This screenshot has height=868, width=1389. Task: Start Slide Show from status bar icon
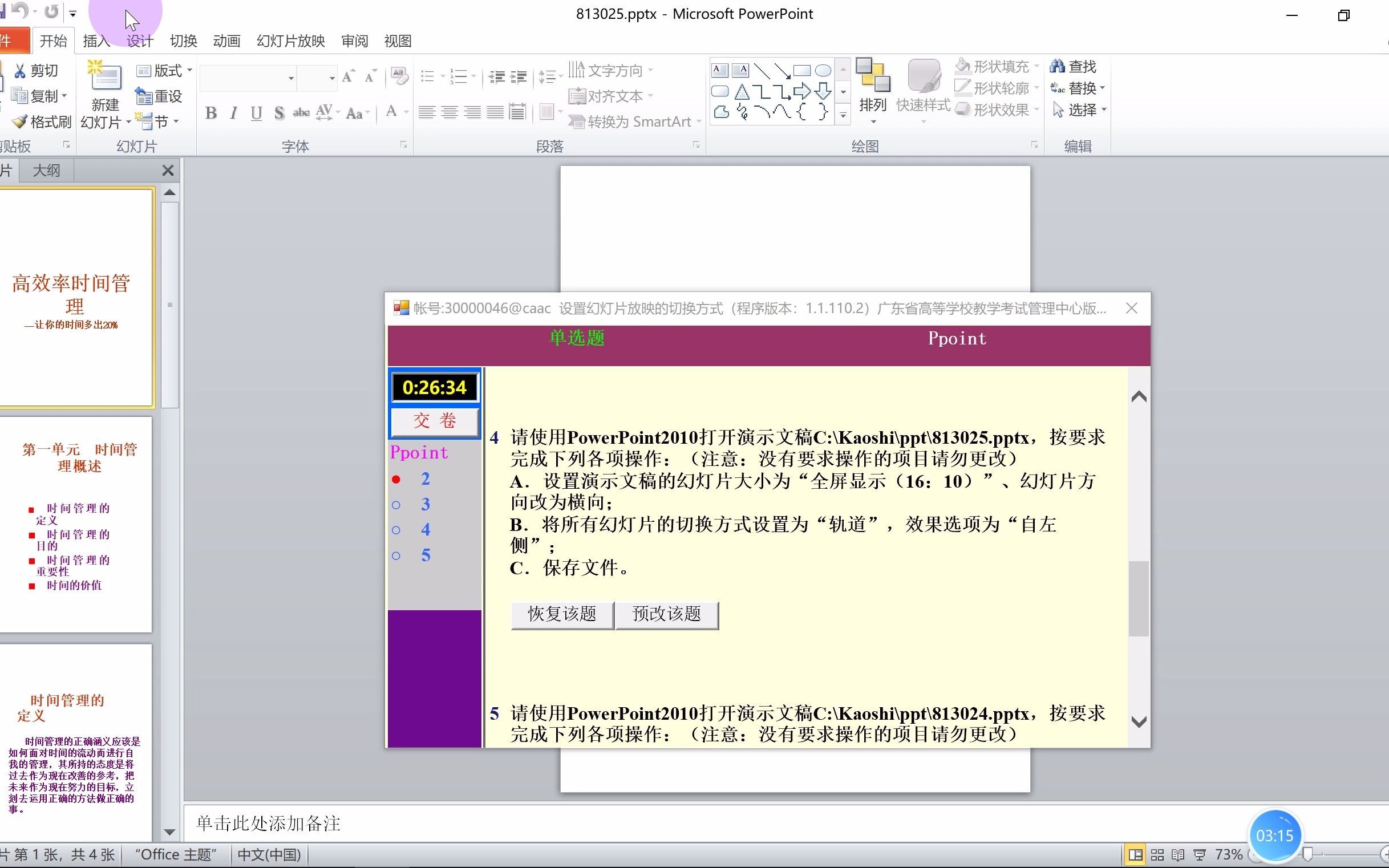1200,855
